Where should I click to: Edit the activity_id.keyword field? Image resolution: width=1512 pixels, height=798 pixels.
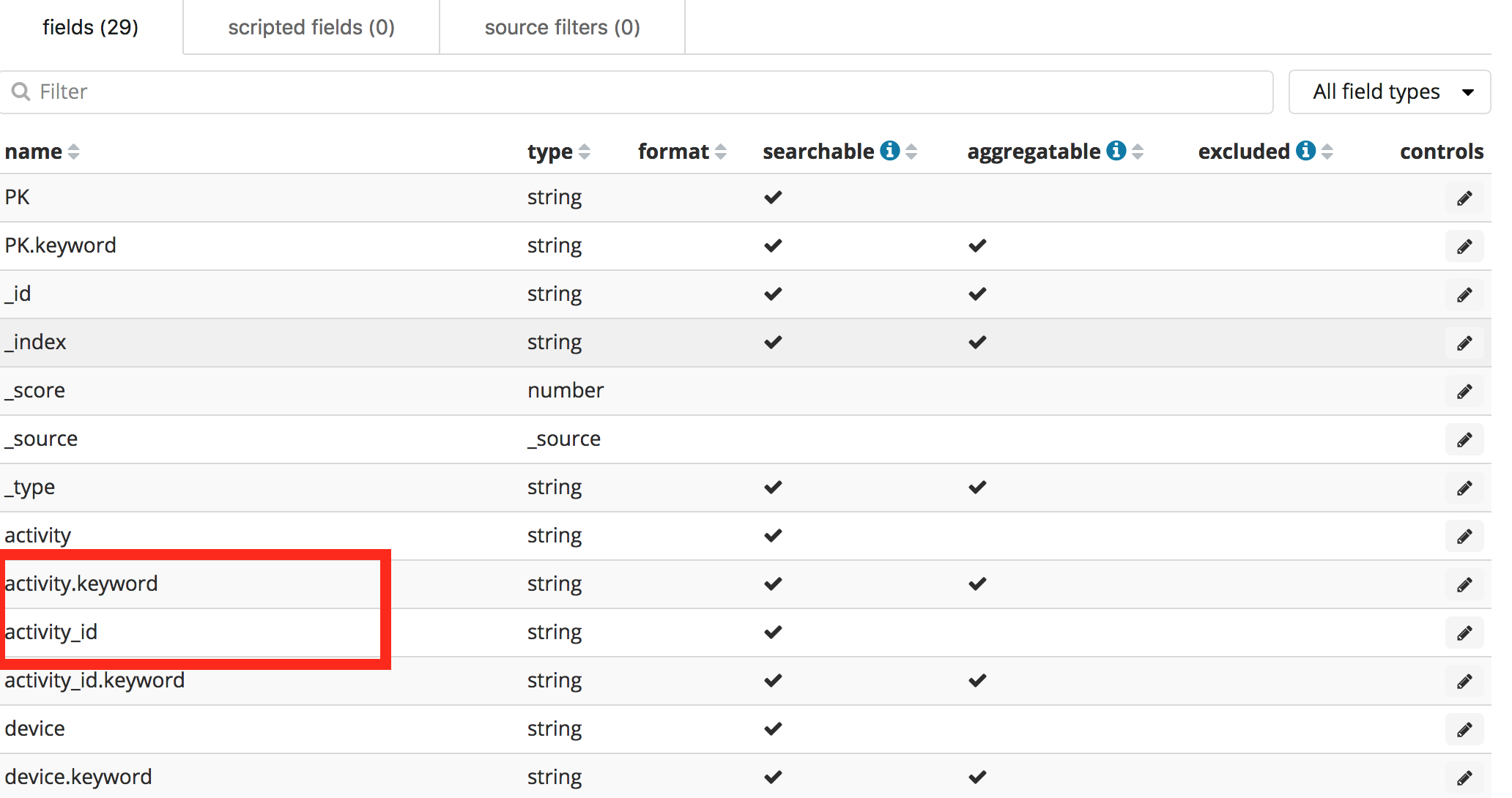point(1464,682)
